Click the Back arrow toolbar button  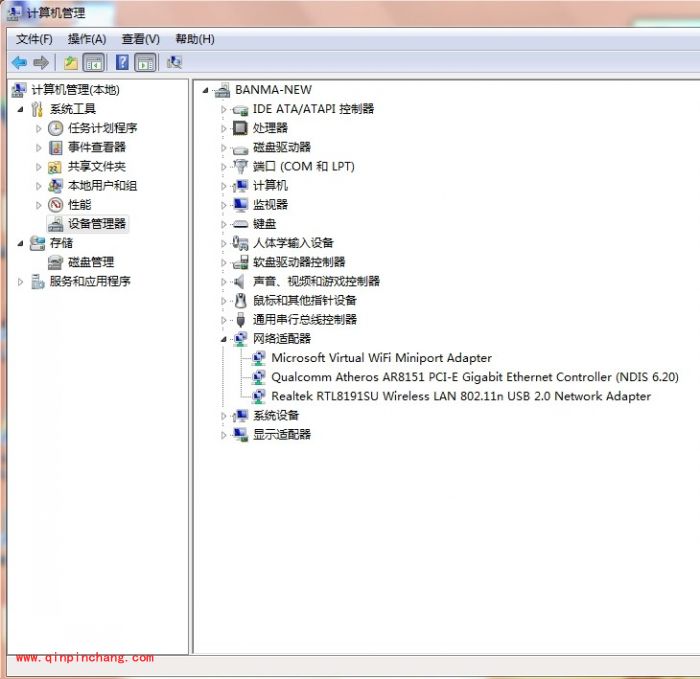[x=20, y=62]
